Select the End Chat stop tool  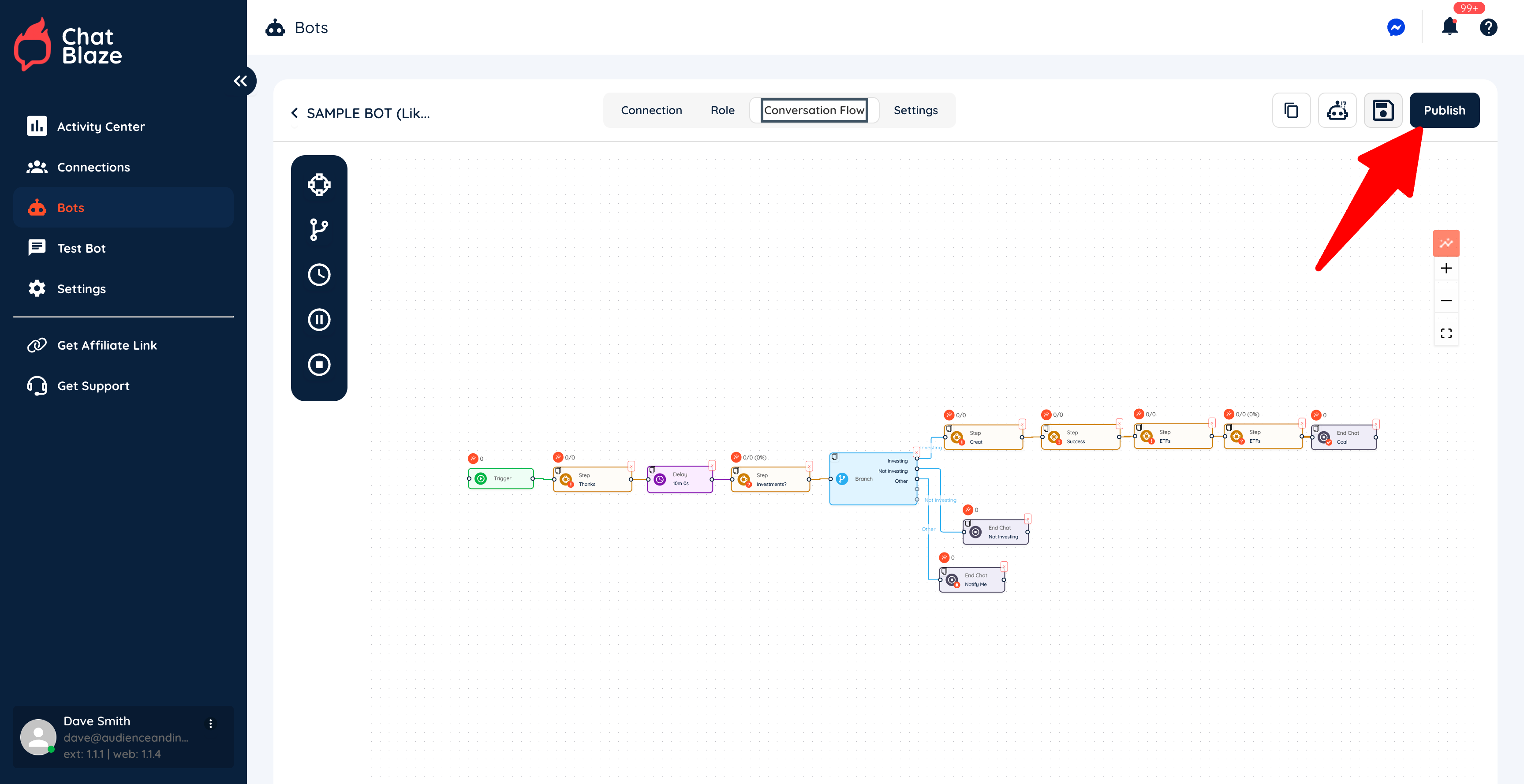pos(319,365)
